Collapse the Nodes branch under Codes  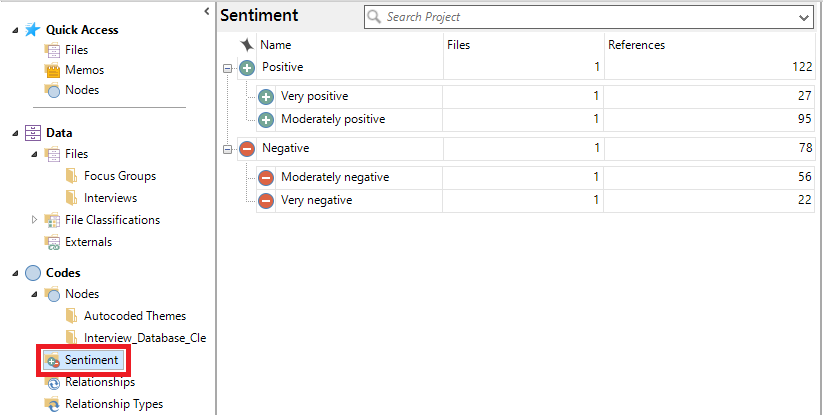point(35,295)
